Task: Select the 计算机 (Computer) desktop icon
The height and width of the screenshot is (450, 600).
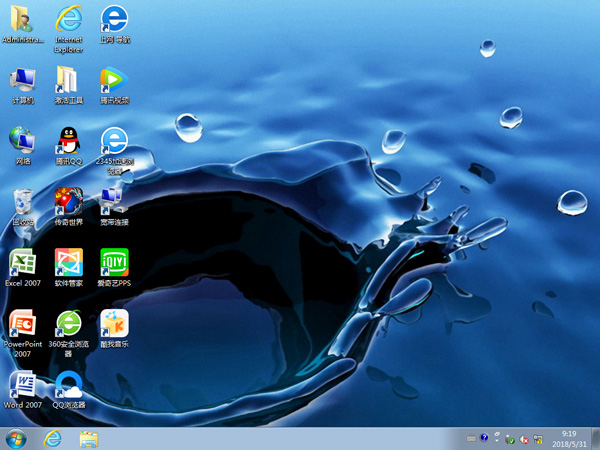Action: (23, 80)
